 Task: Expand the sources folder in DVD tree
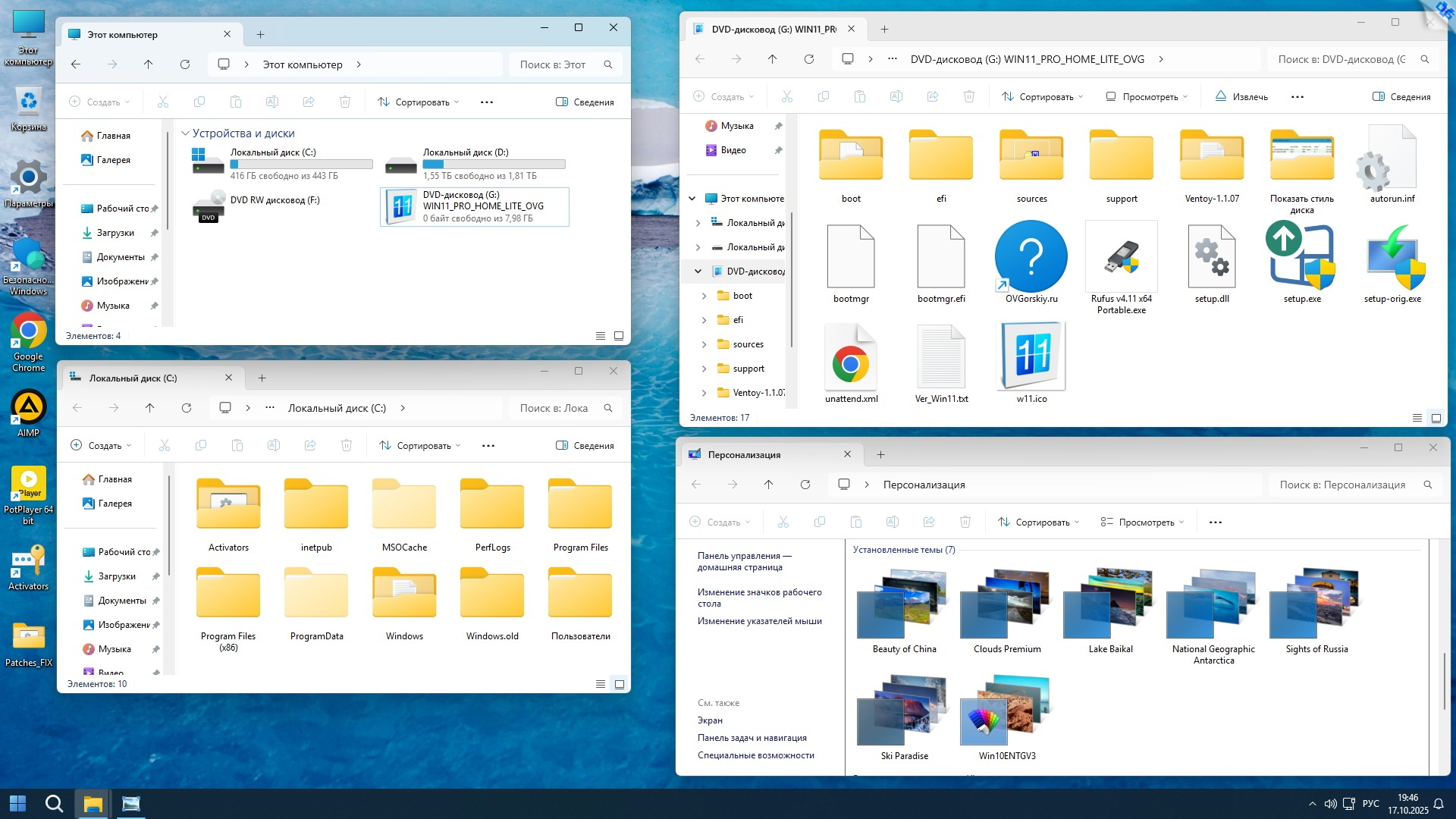click(704, 344)
